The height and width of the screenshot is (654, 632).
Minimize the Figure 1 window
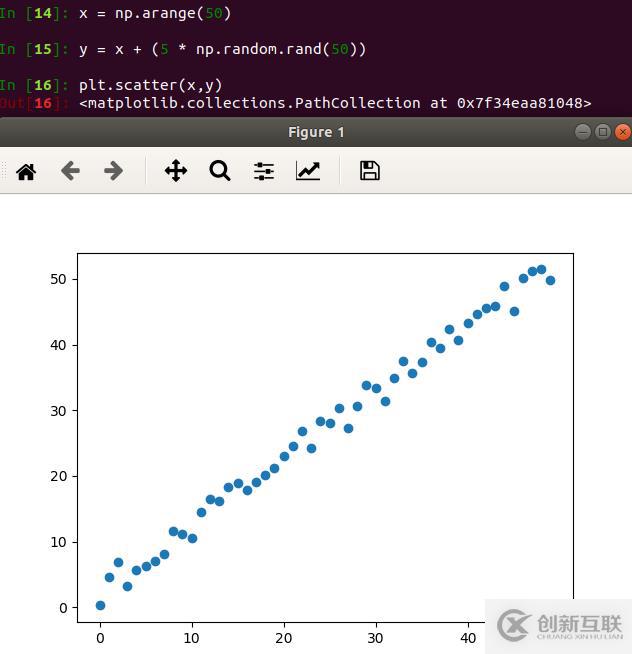coord(583,132)
